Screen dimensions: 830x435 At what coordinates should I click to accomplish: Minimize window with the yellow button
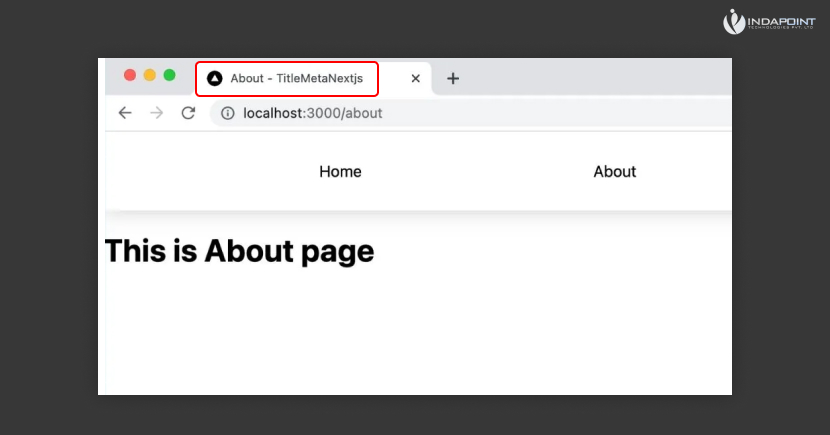coord(150,75)
